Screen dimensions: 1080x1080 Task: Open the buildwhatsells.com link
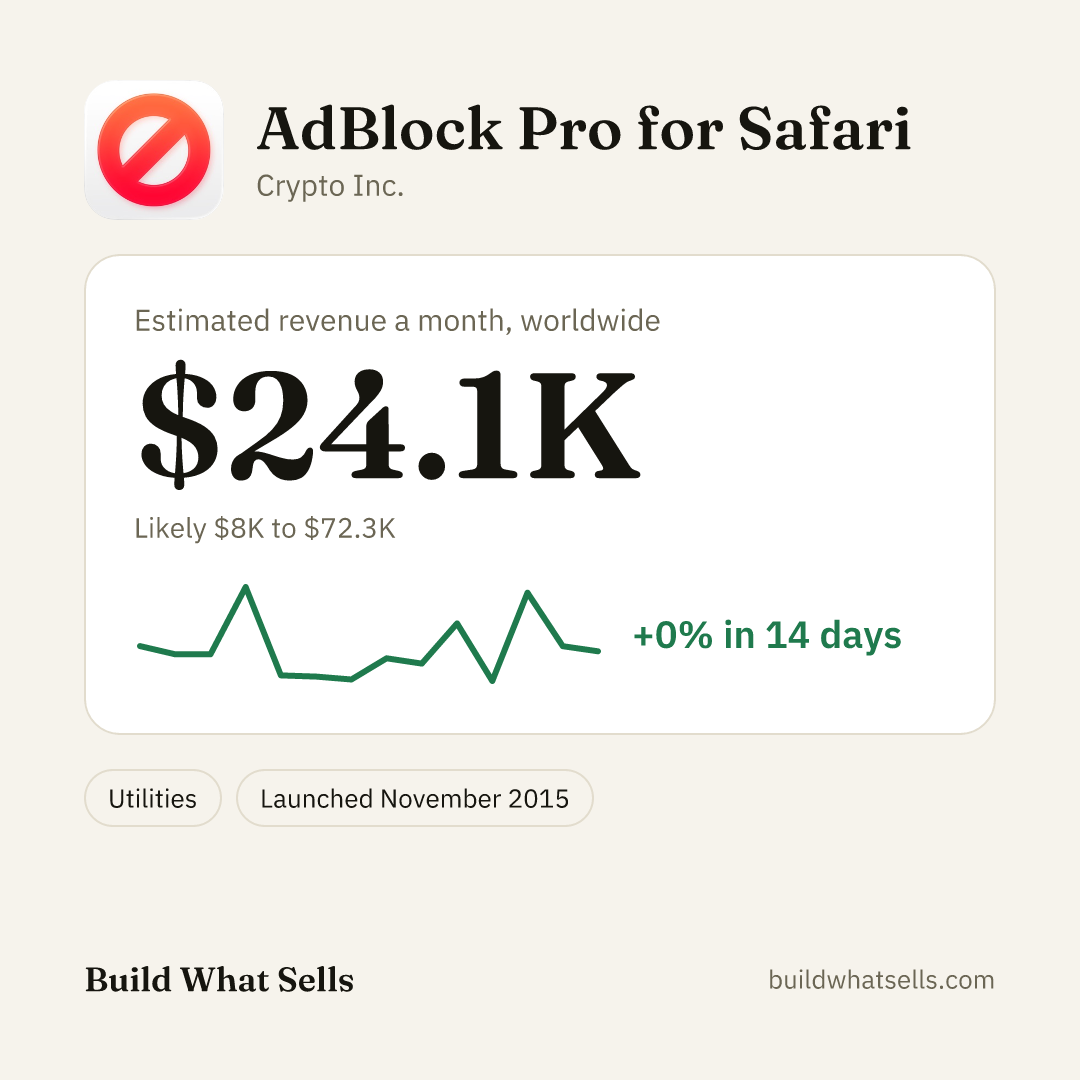(x=881, y=979)
